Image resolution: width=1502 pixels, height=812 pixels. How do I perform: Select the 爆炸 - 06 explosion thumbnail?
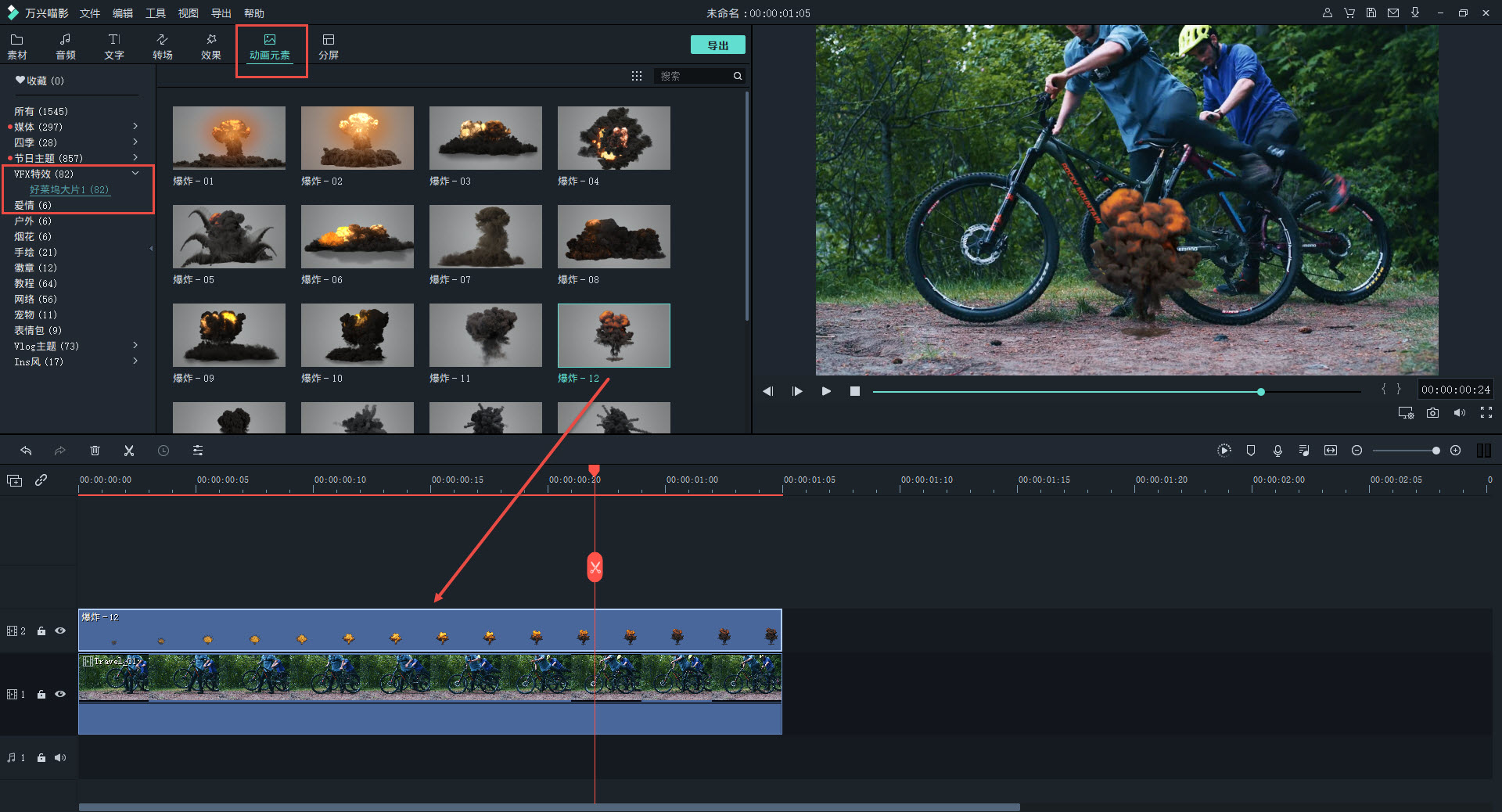click(x=357, y=237)
